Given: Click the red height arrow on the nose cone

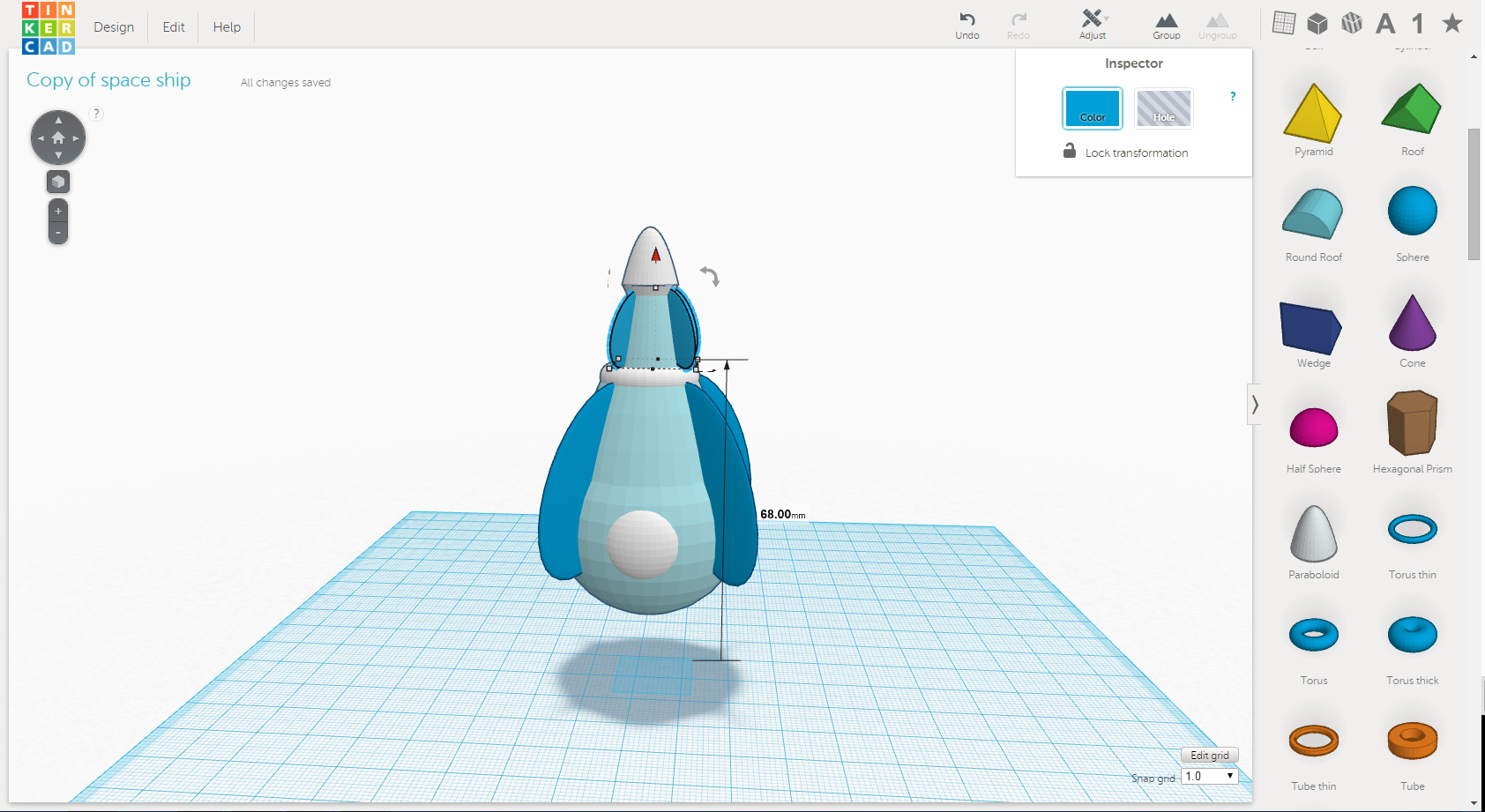Looking at the screenshot, I should point(655,255).
